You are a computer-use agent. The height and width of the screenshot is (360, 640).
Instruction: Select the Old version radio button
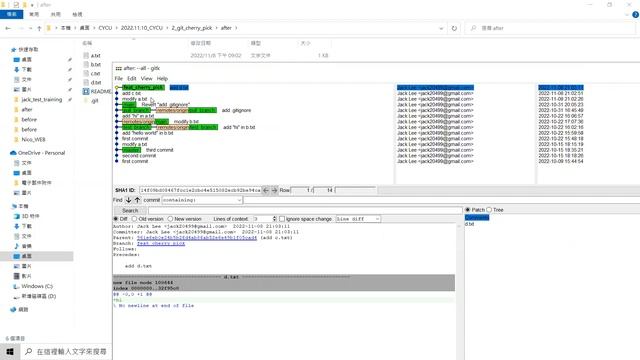(x=134, y=219)
